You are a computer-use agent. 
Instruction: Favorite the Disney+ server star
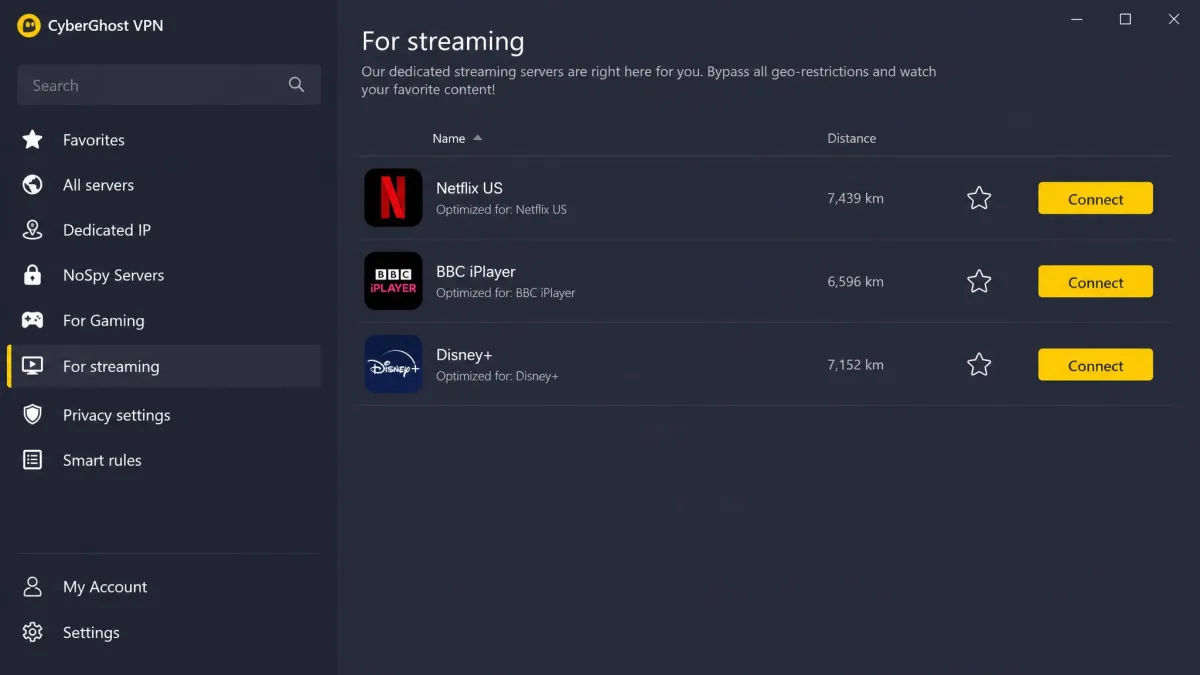coord(979,364)
